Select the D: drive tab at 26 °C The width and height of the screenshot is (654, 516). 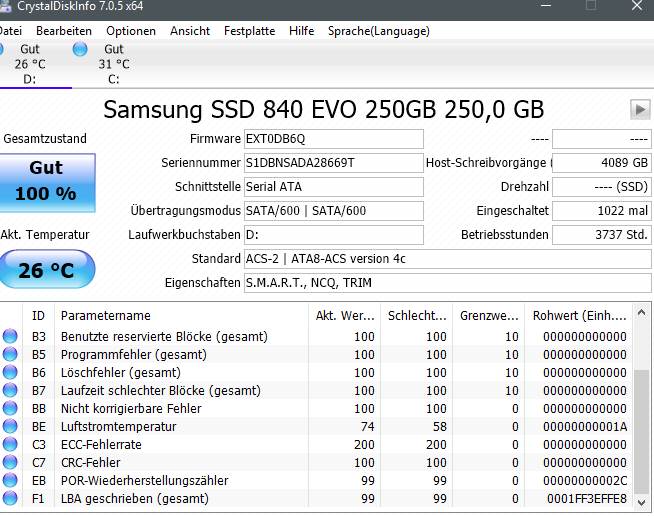(x=30, y=64)
